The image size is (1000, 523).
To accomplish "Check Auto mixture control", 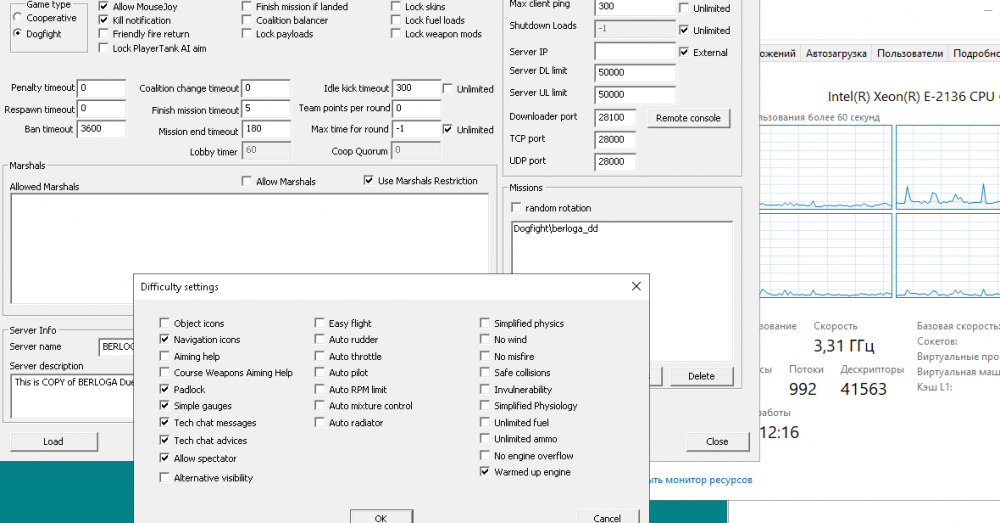I will [x=320, y=405].
